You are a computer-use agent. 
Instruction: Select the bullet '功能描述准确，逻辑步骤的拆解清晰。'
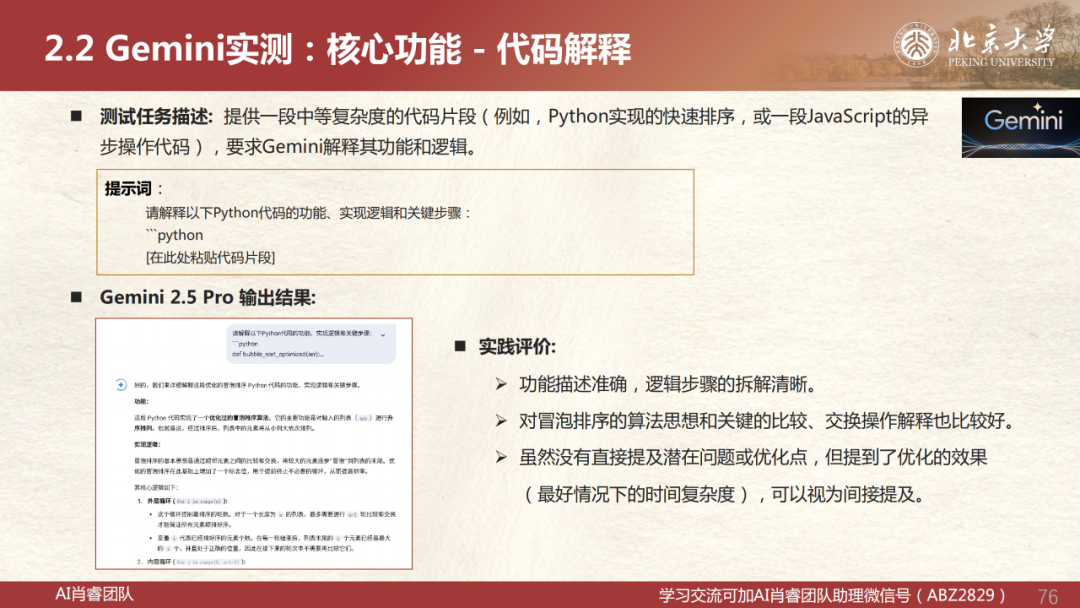click(x=668, y=384)
